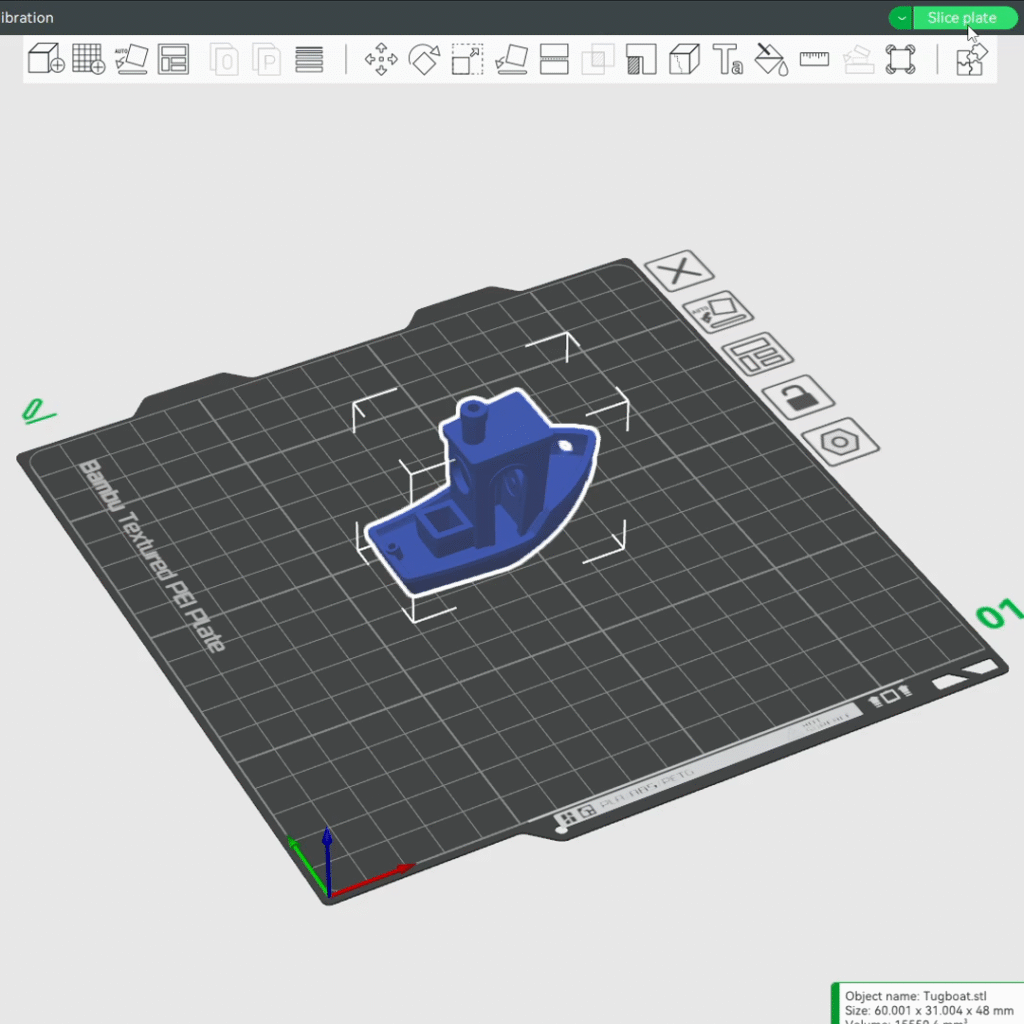
Task: Click the Add model cube icon
Action: pyautogui.click(x=45, y=59)
